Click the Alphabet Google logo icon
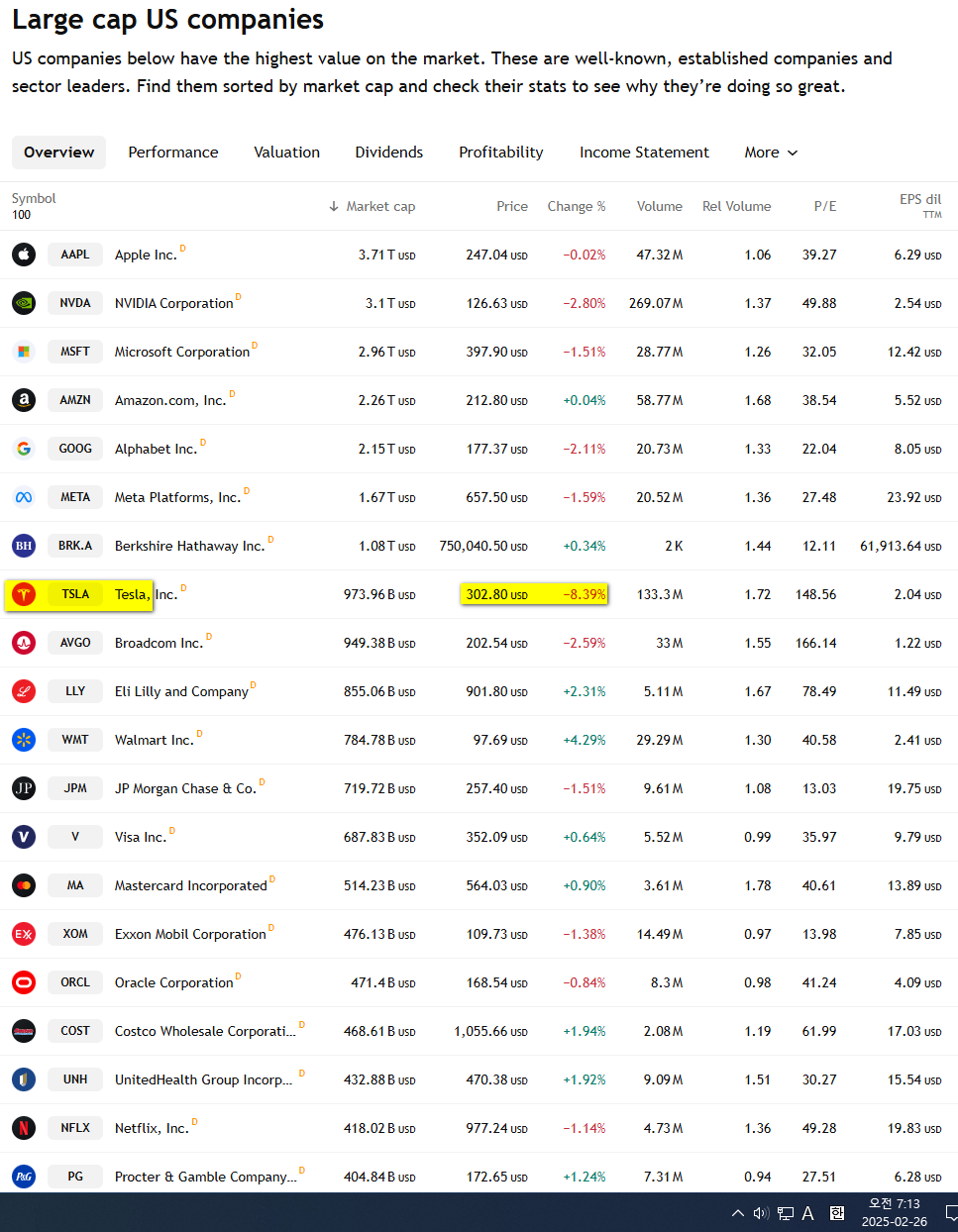This screenshot has width=958, height=1232. (x=24, y=449)
